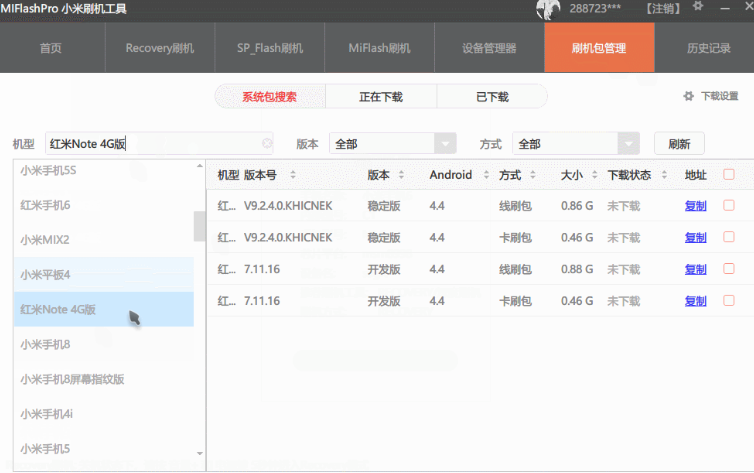Screen dimensions: 754x473
Task: Sort by 下载状态 column arrows
Action: [664, 175]
